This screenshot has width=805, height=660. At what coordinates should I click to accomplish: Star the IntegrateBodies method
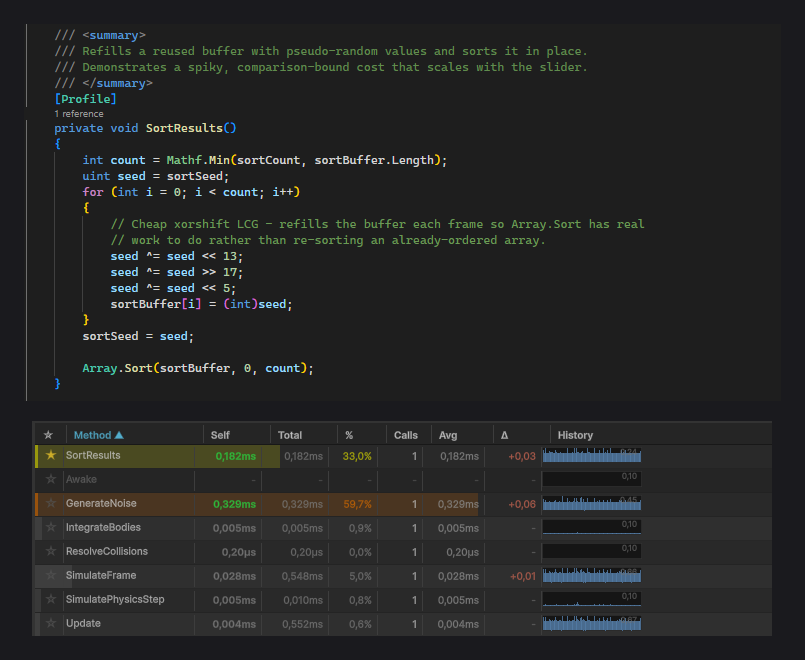tap(51, 527)
